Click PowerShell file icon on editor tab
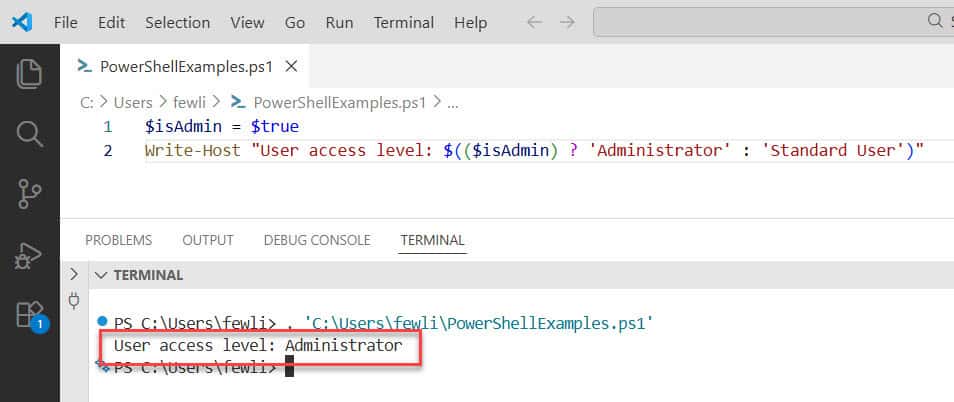 pos(85,66)
